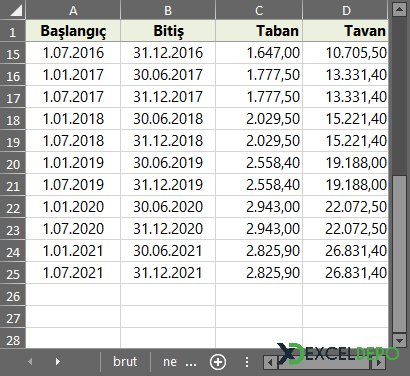Image resolution: width=410 pixels, height=376 pixels.
Task: Select cell with date 31.12.2021
Action: (168, 273)
